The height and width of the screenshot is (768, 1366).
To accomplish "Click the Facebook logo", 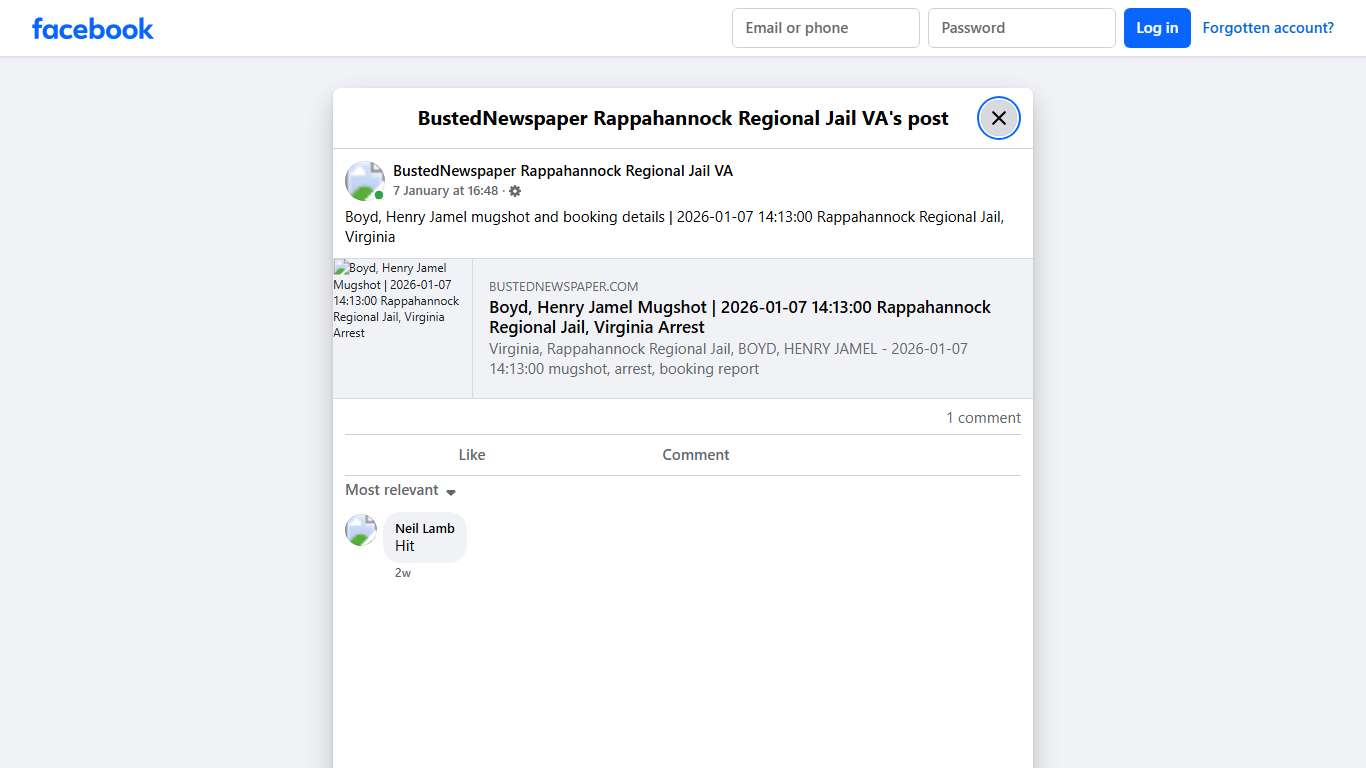I will (92, 29).
